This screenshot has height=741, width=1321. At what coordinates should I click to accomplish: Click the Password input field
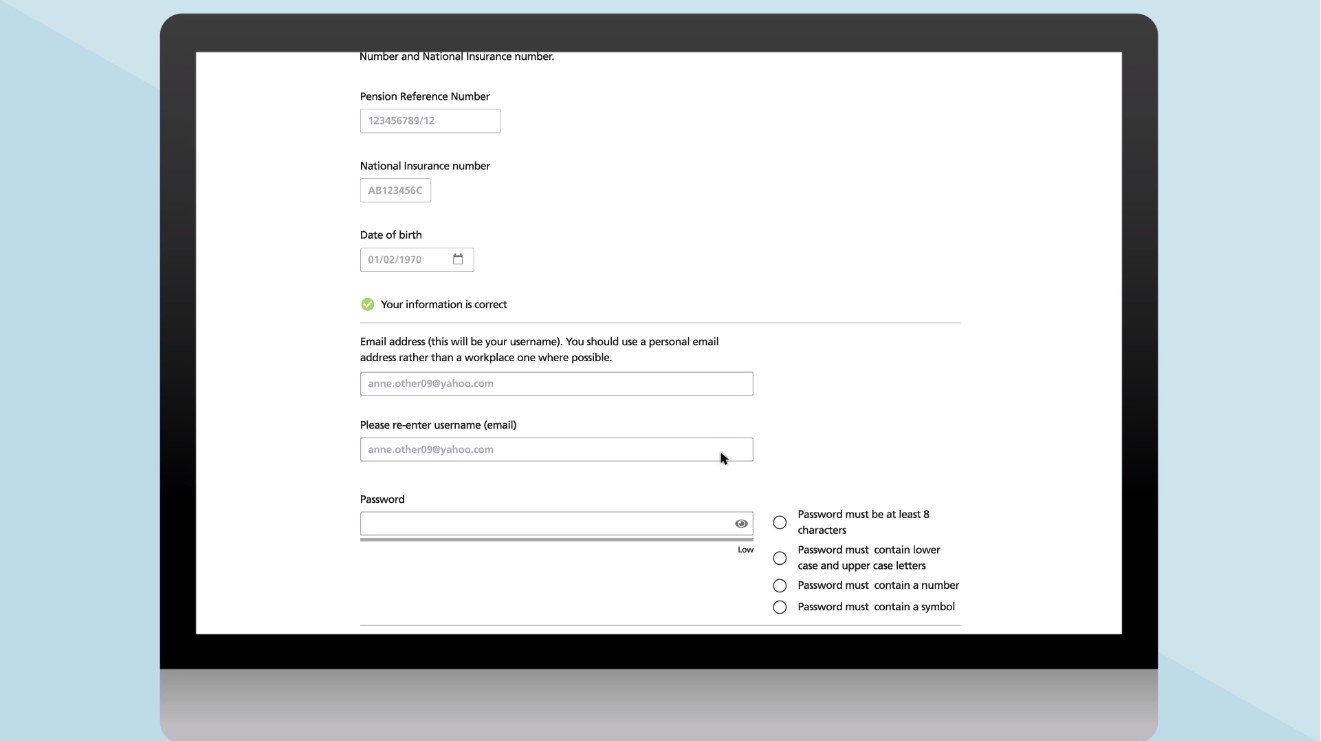[556, 524]
